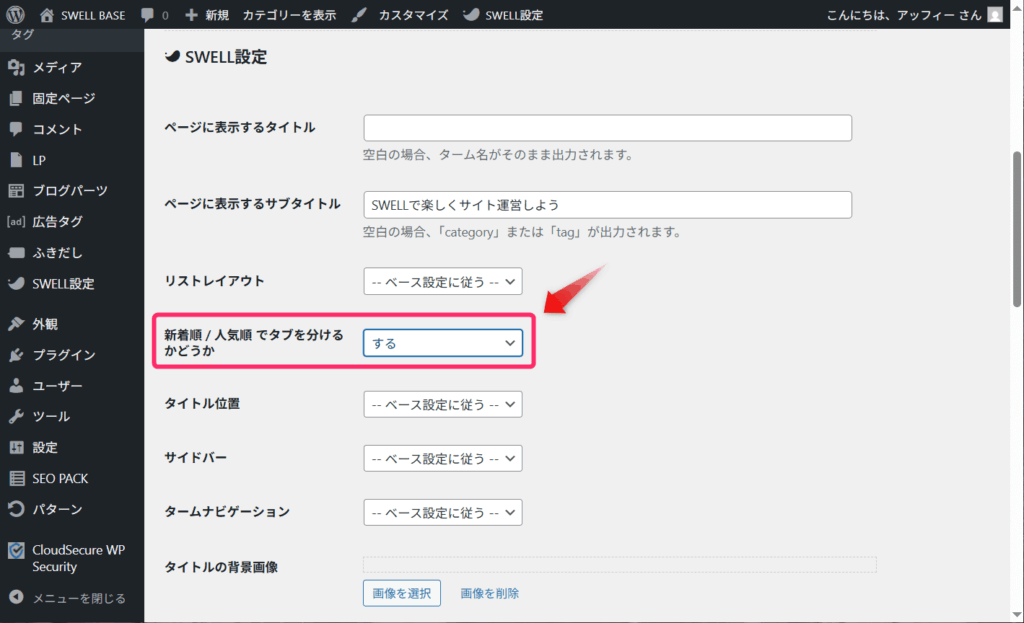
Task: Open the 新着順 / 人気順 tab split dropdown
Action: (443, 343)
